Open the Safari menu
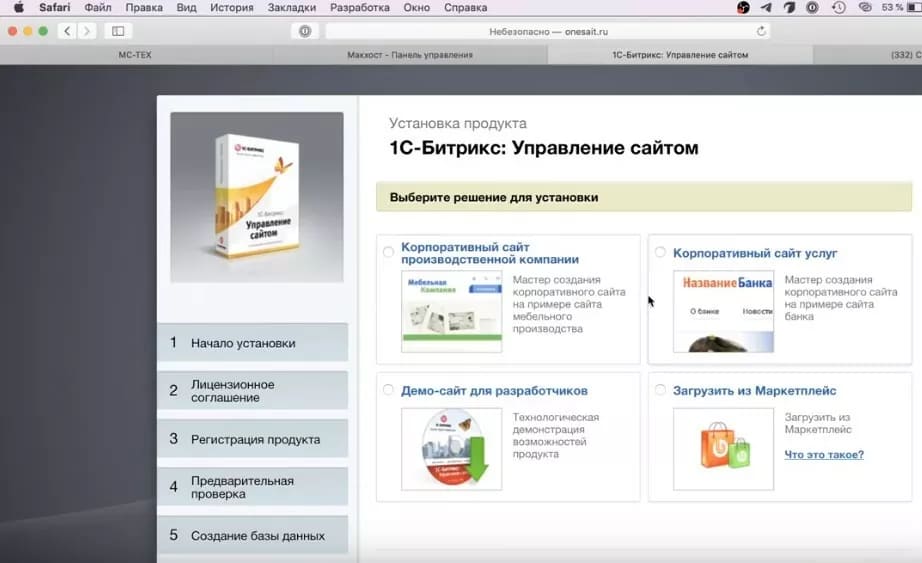This screenshot has width=922, height=563. pyautogui.click(x=55, y=8)
